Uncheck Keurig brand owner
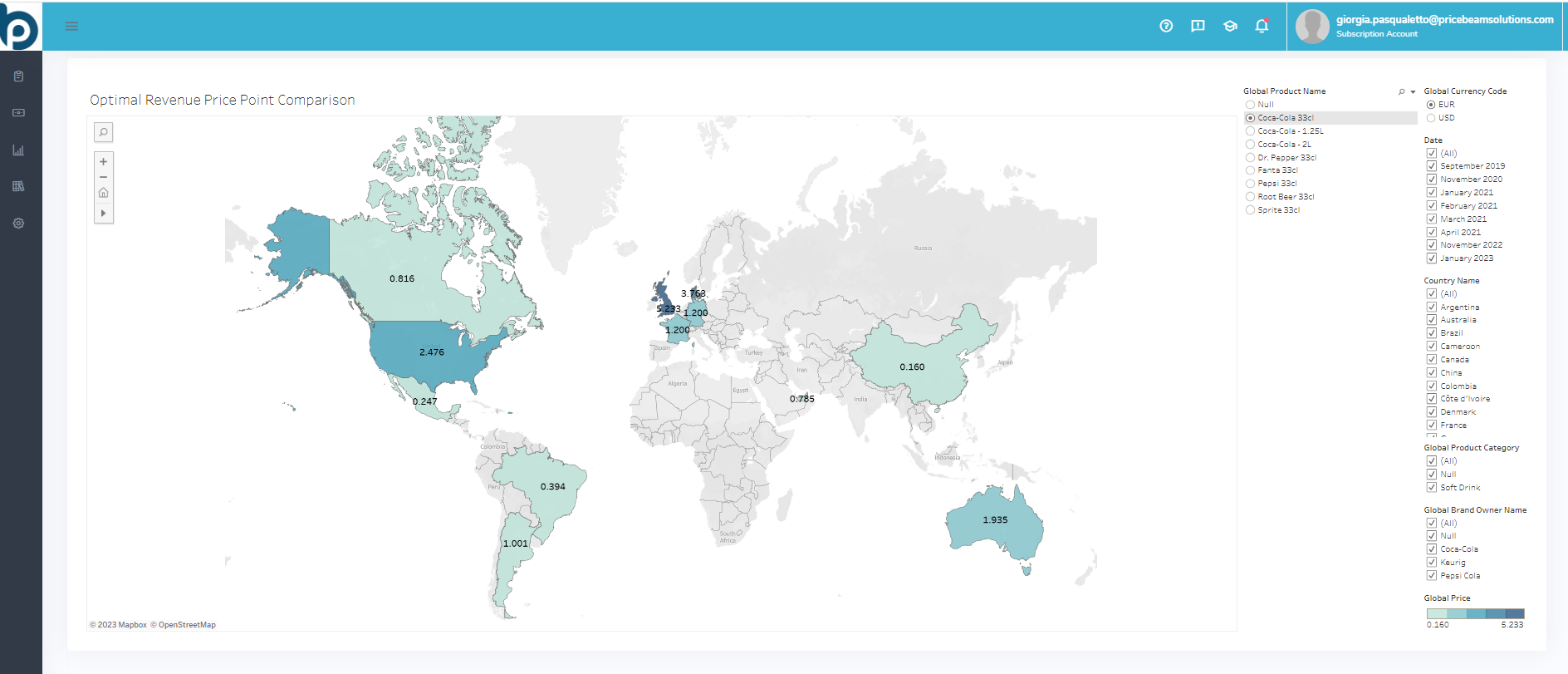 (1432, 563)
